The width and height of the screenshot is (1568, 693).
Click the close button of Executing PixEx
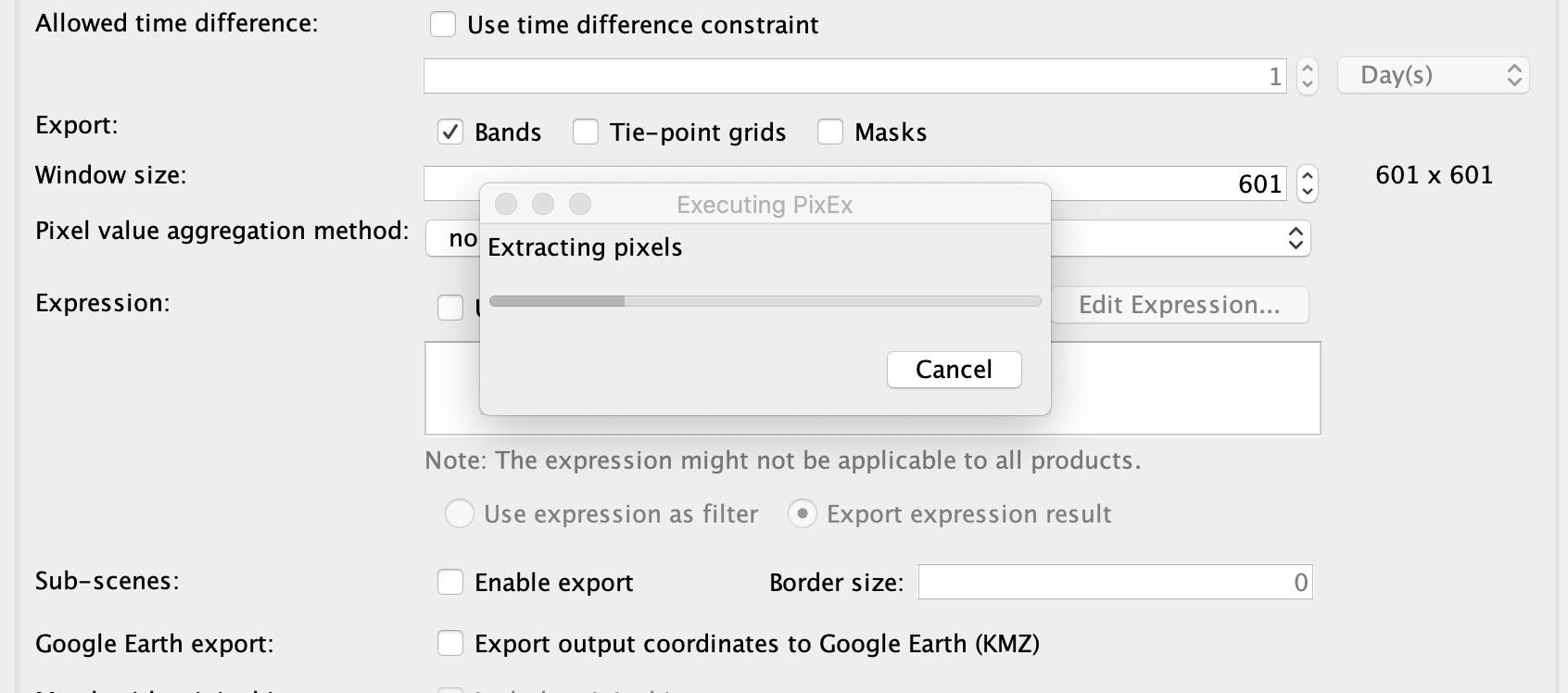click(x=506, y=204)
